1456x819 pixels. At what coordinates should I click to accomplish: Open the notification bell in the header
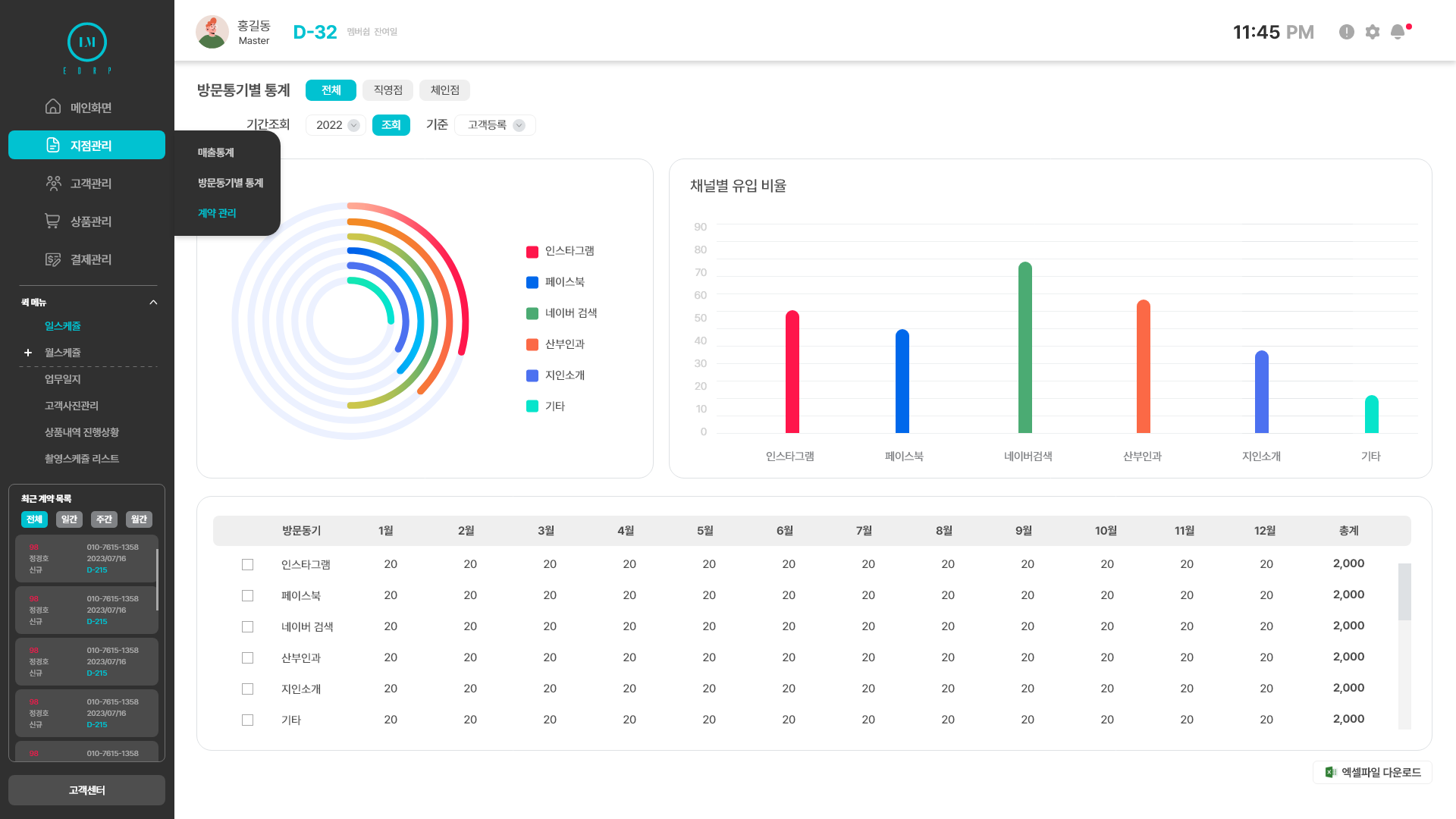(x=1398, y=32)
